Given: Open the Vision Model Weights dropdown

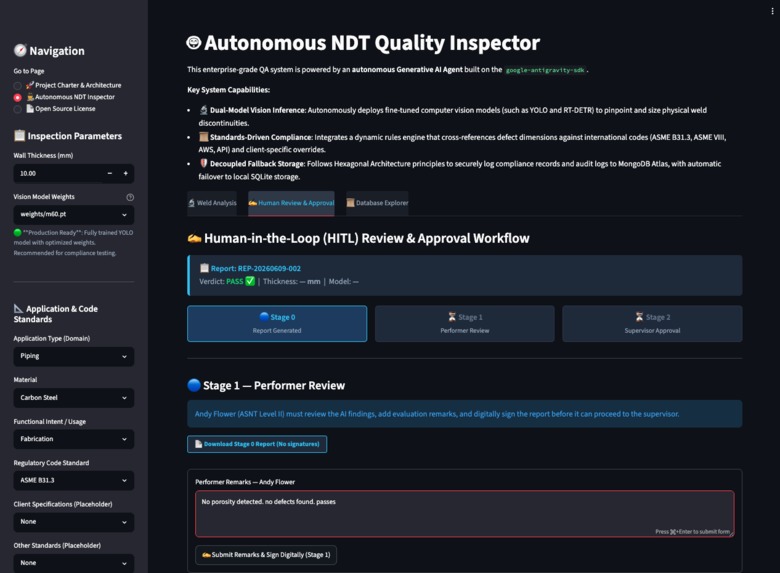Looking at the screenshot, I should (x=74, y=214).
